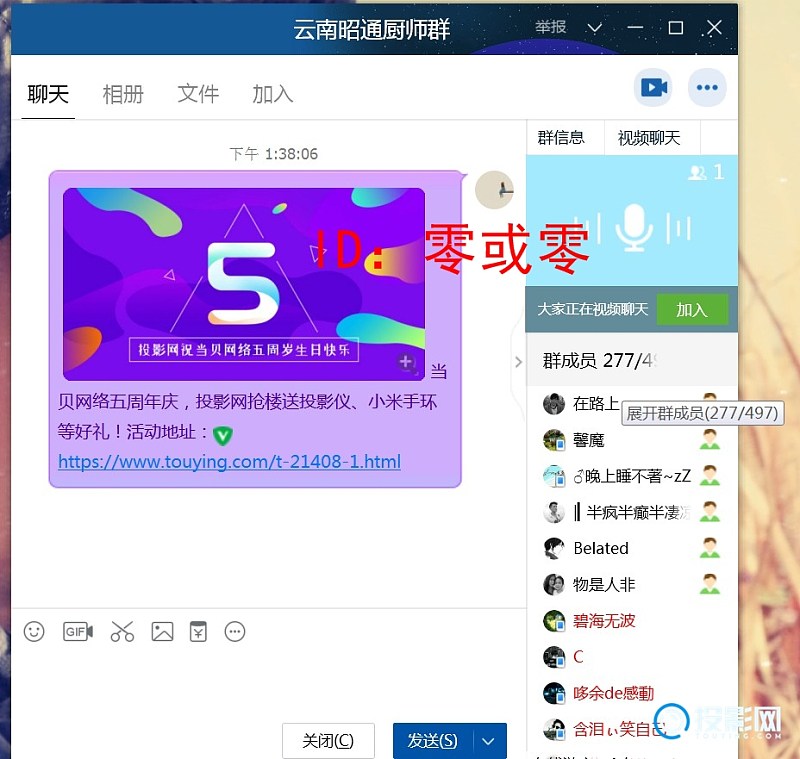Click avatar of member 哆余de感動
Screen dimensions: 800x759
click(x=554, y=693)
